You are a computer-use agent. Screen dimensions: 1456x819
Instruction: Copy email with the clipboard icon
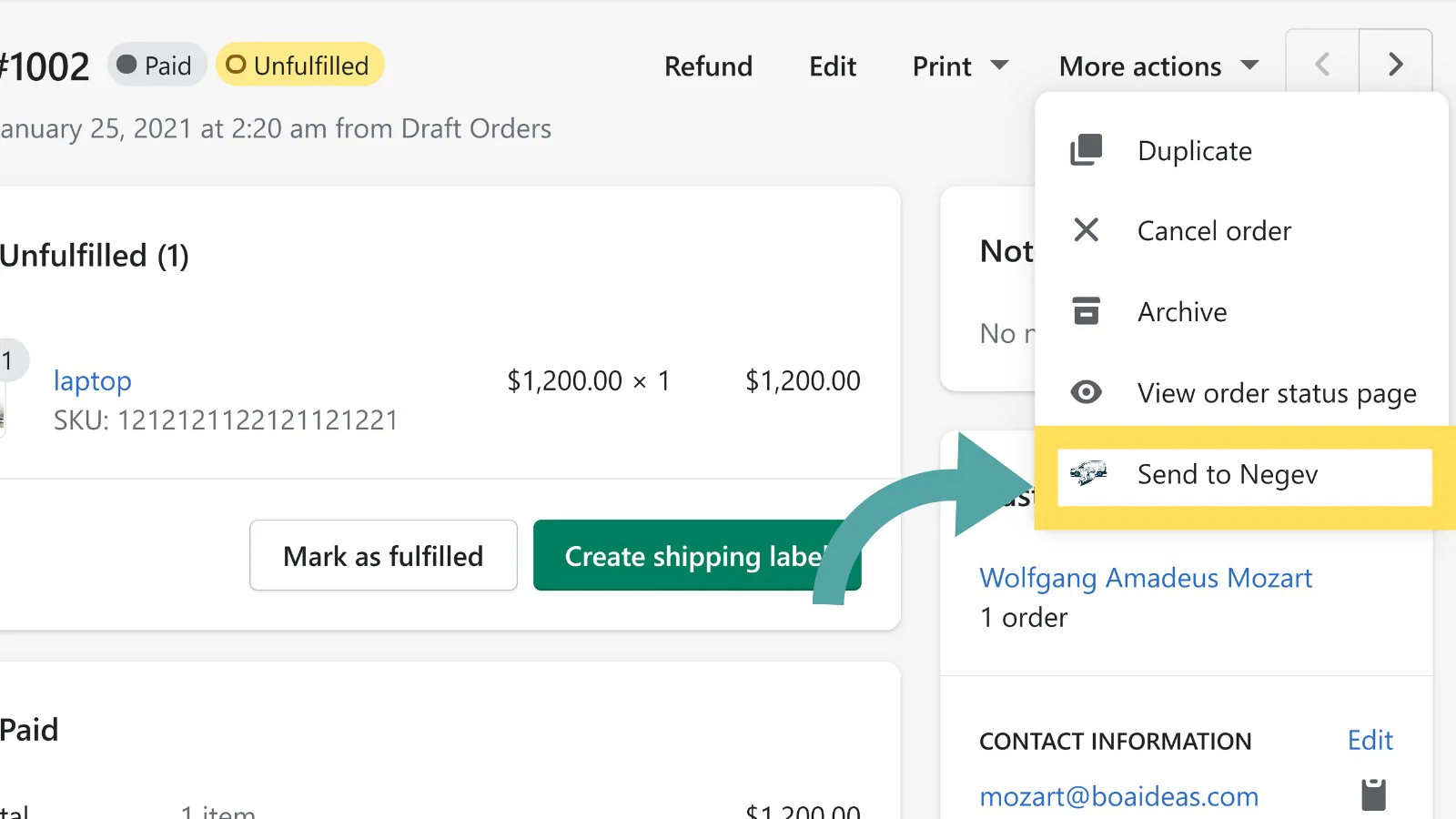(x=1373, y=794)
